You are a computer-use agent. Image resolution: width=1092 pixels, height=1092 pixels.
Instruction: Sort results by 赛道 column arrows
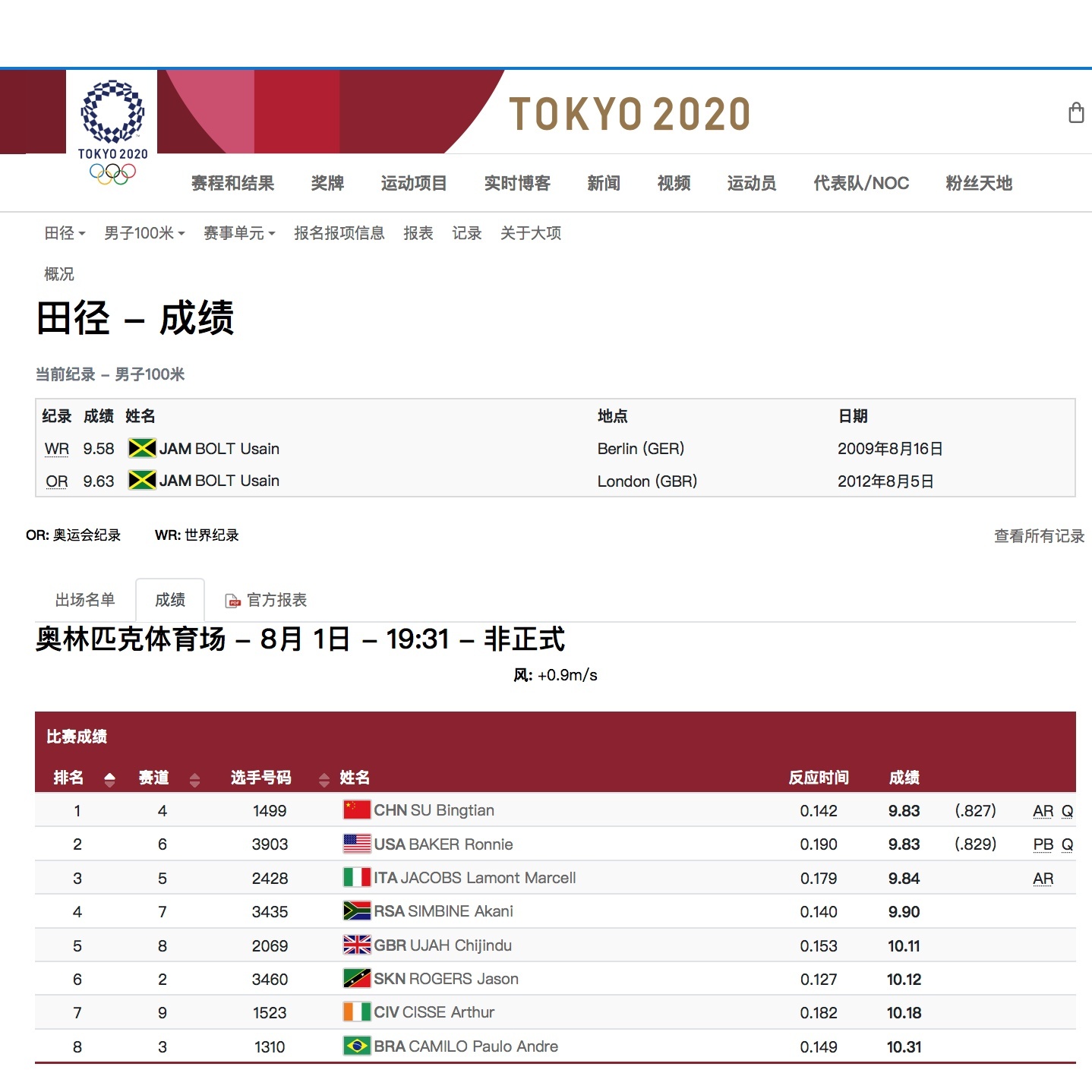tap(195, 779)
